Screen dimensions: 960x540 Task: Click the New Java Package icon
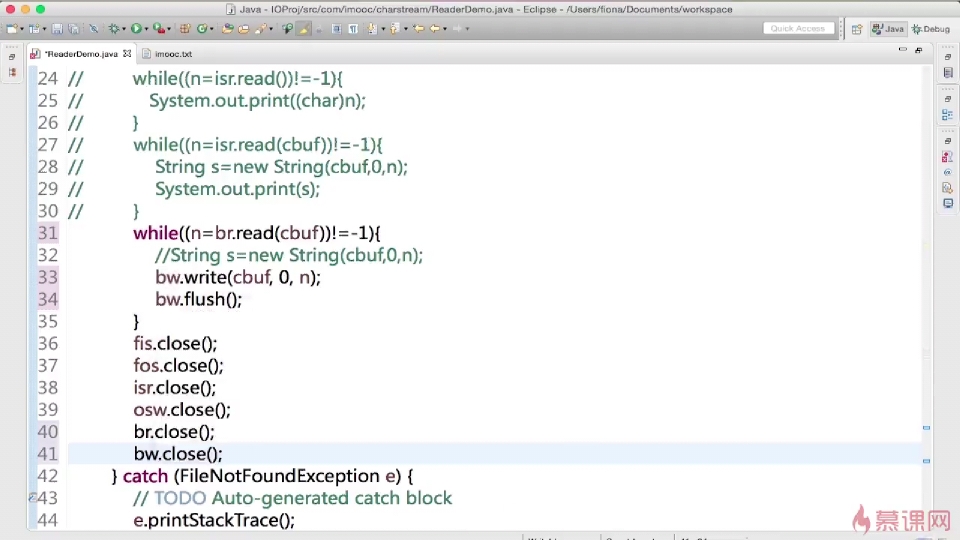185,29
